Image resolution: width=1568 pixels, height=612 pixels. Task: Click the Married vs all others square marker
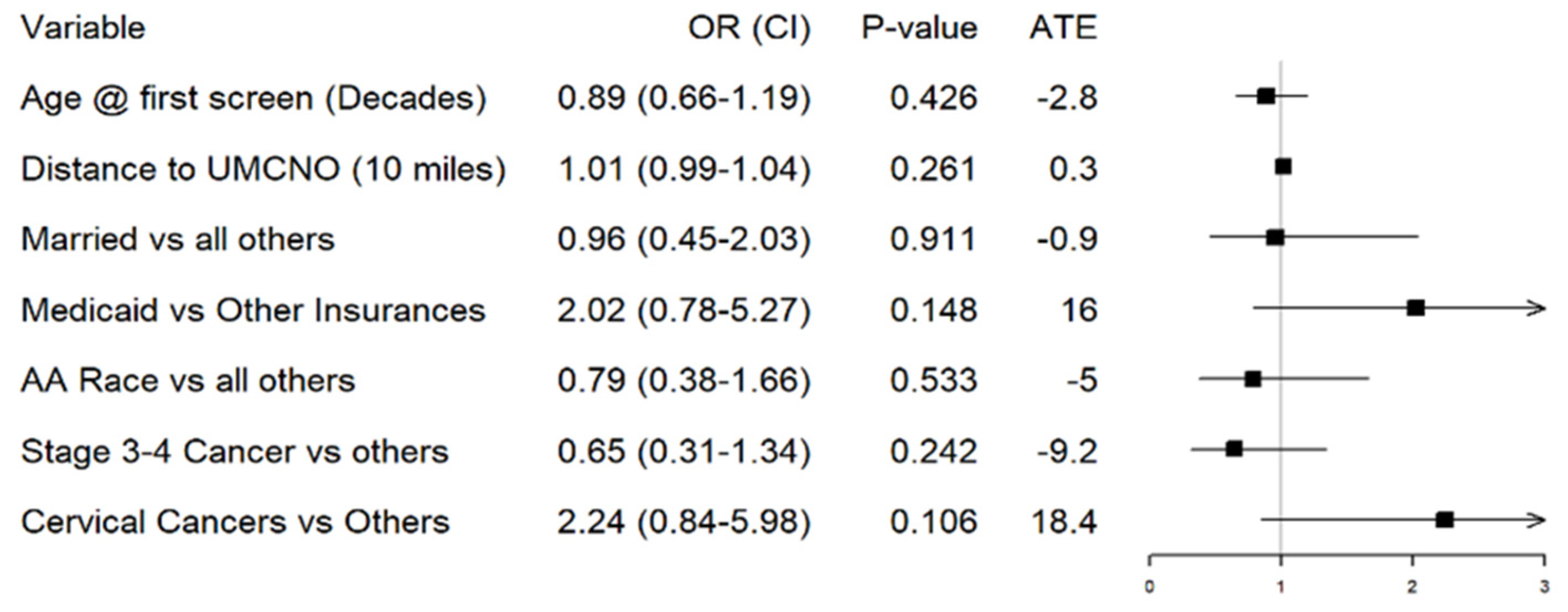pos(1275,237)
